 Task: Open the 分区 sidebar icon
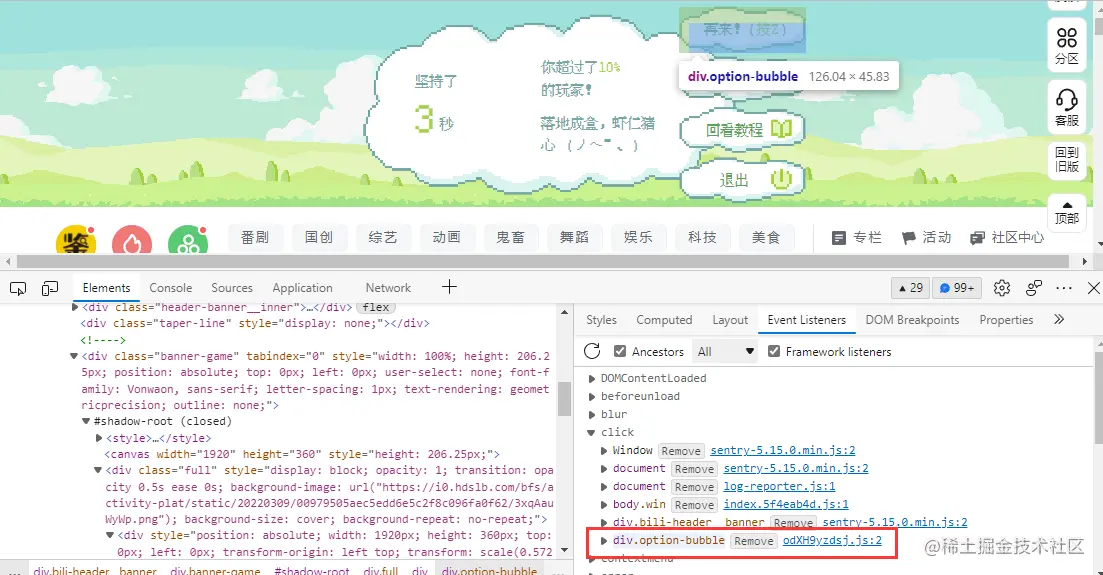click(x=1066, y=45)
